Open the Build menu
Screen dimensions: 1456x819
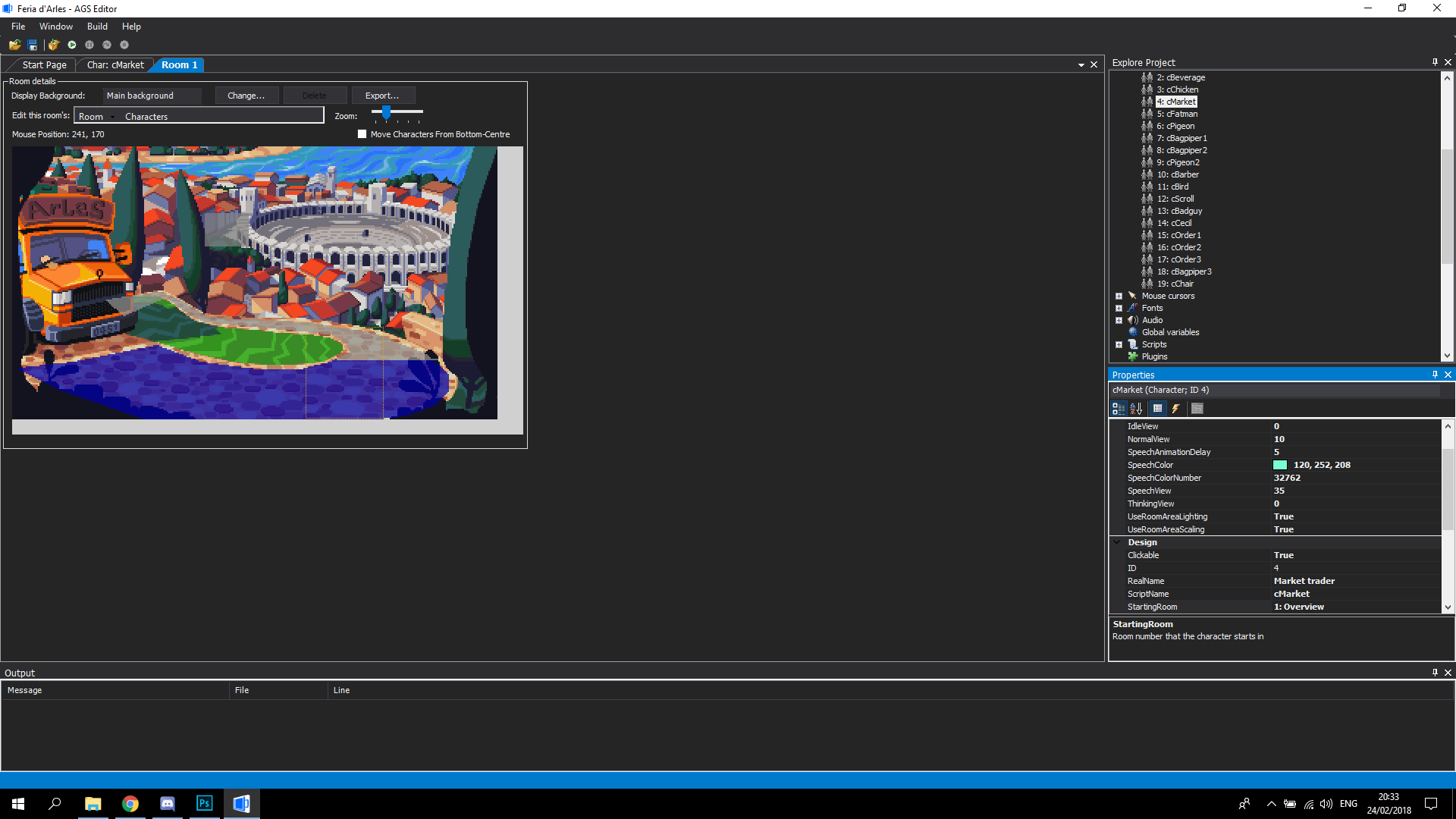97,27
